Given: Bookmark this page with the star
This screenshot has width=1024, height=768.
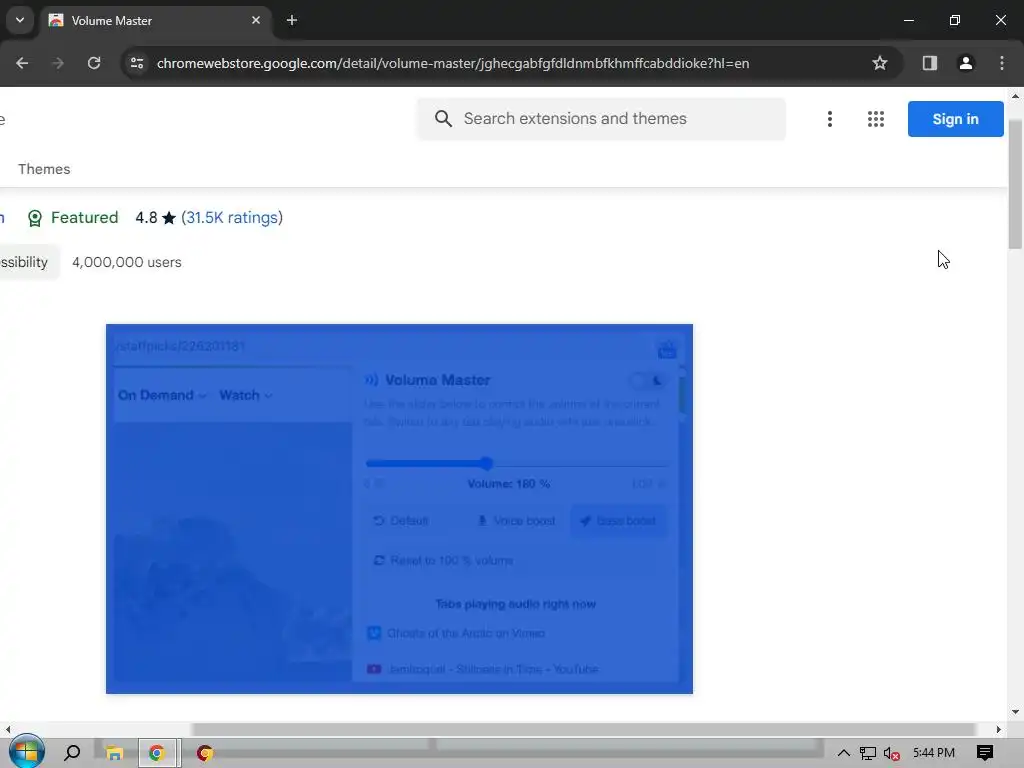Looking at the screenshot, I should point(880,63).
